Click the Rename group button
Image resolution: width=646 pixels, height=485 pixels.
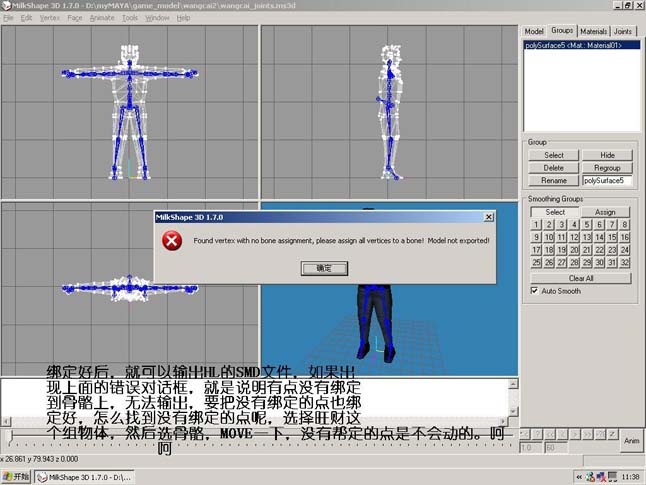pyautogui.click(x=554, y=180)
